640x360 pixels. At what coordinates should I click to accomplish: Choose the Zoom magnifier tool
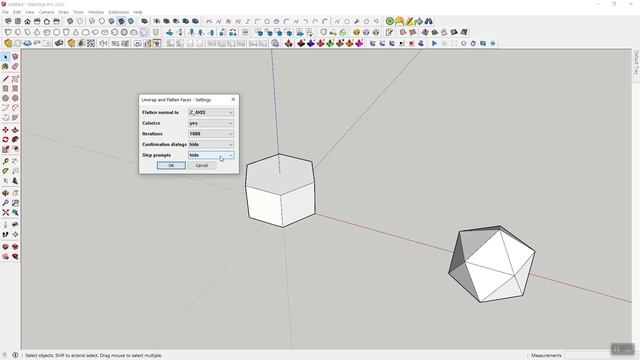tap(5, 202)
